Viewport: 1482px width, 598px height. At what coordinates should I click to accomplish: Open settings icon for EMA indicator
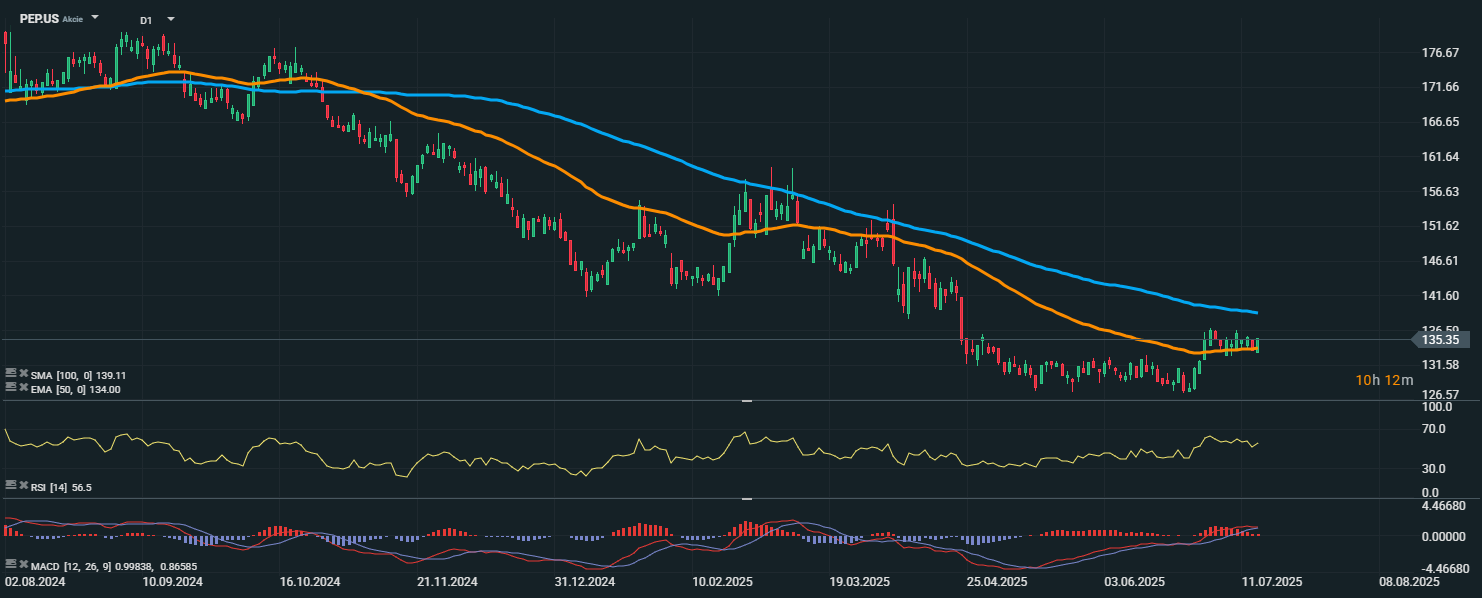click(x=11, y=387)
